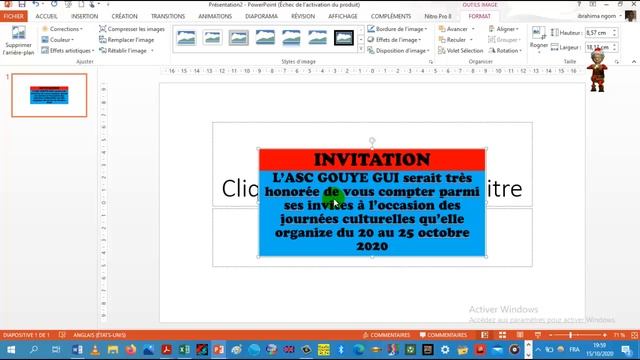
Task: Open the Corrections dropdown
Action: pyautogui.click(x=62, y=29)
